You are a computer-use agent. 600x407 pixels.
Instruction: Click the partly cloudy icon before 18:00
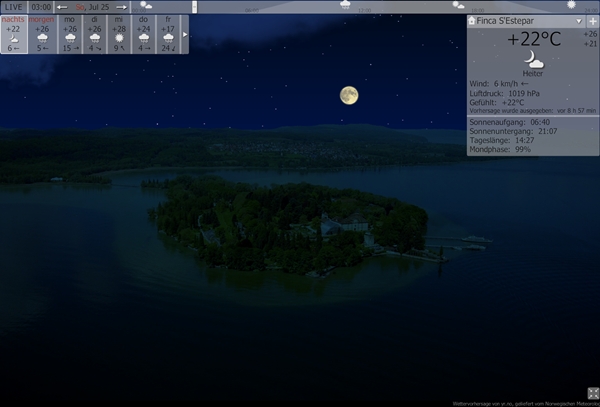[458, 5]
